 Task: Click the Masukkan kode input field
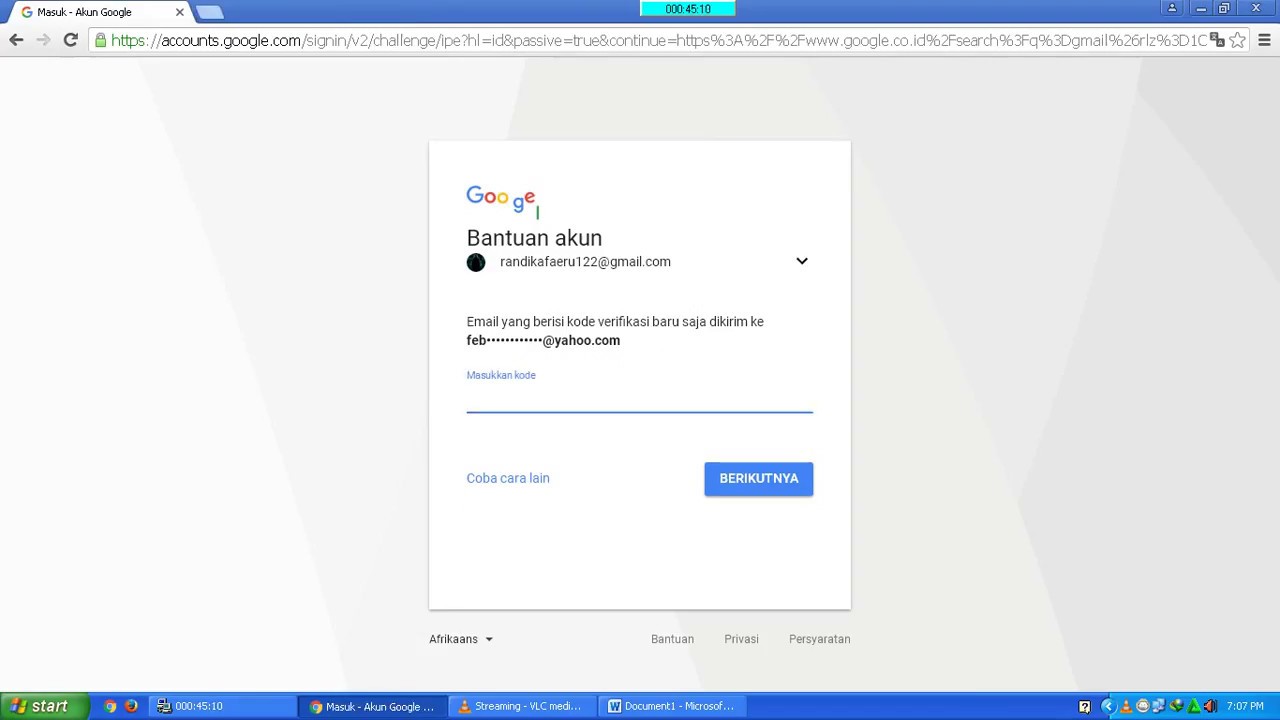click(x=640, y=398)
